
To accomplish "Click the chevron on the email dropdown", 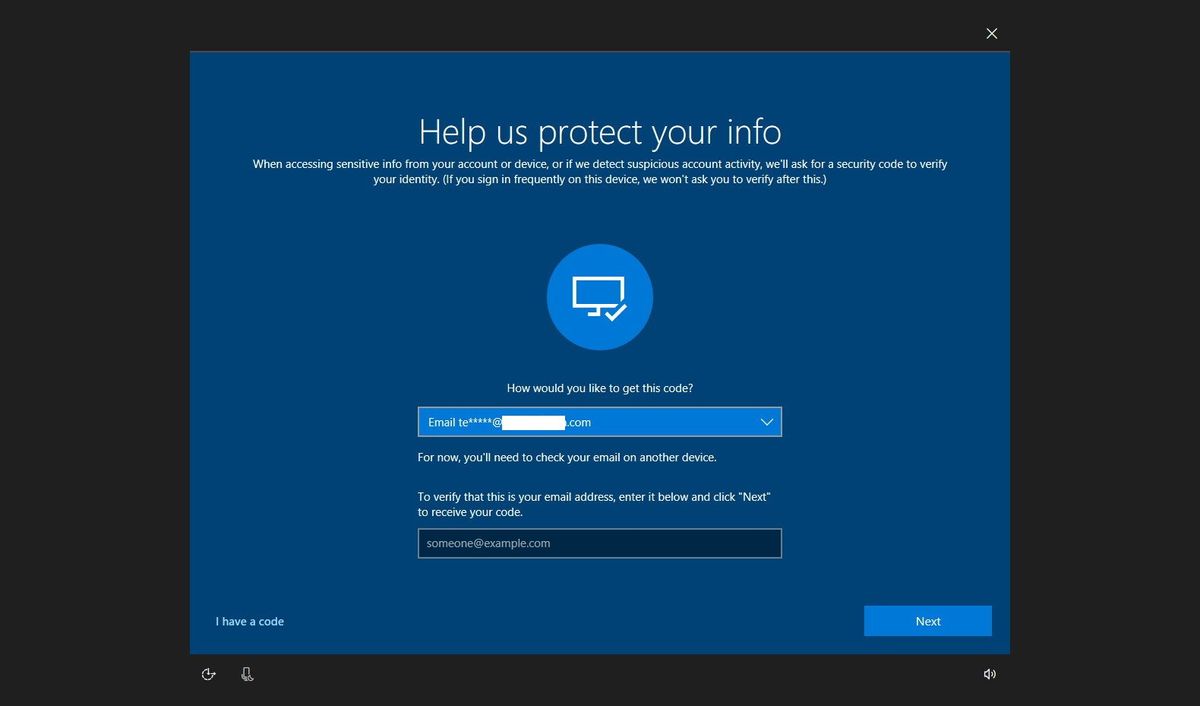I will tap(766, 422).
